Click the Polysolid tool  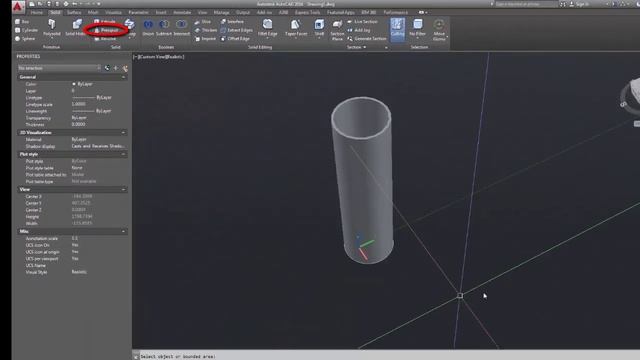point(52,28)
